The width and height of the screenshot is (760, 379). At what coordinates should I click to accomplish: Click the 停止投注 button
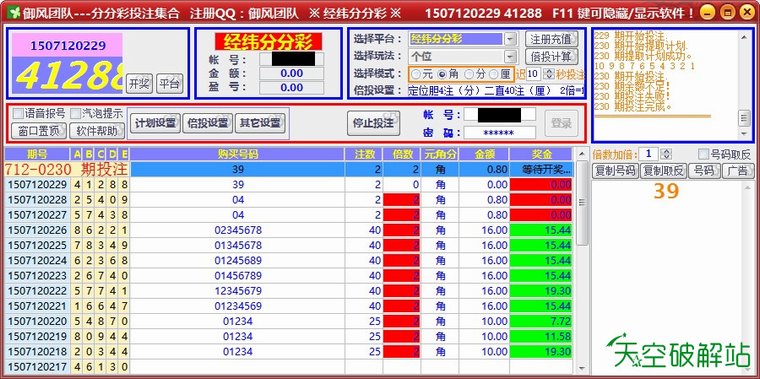point(373,123)
